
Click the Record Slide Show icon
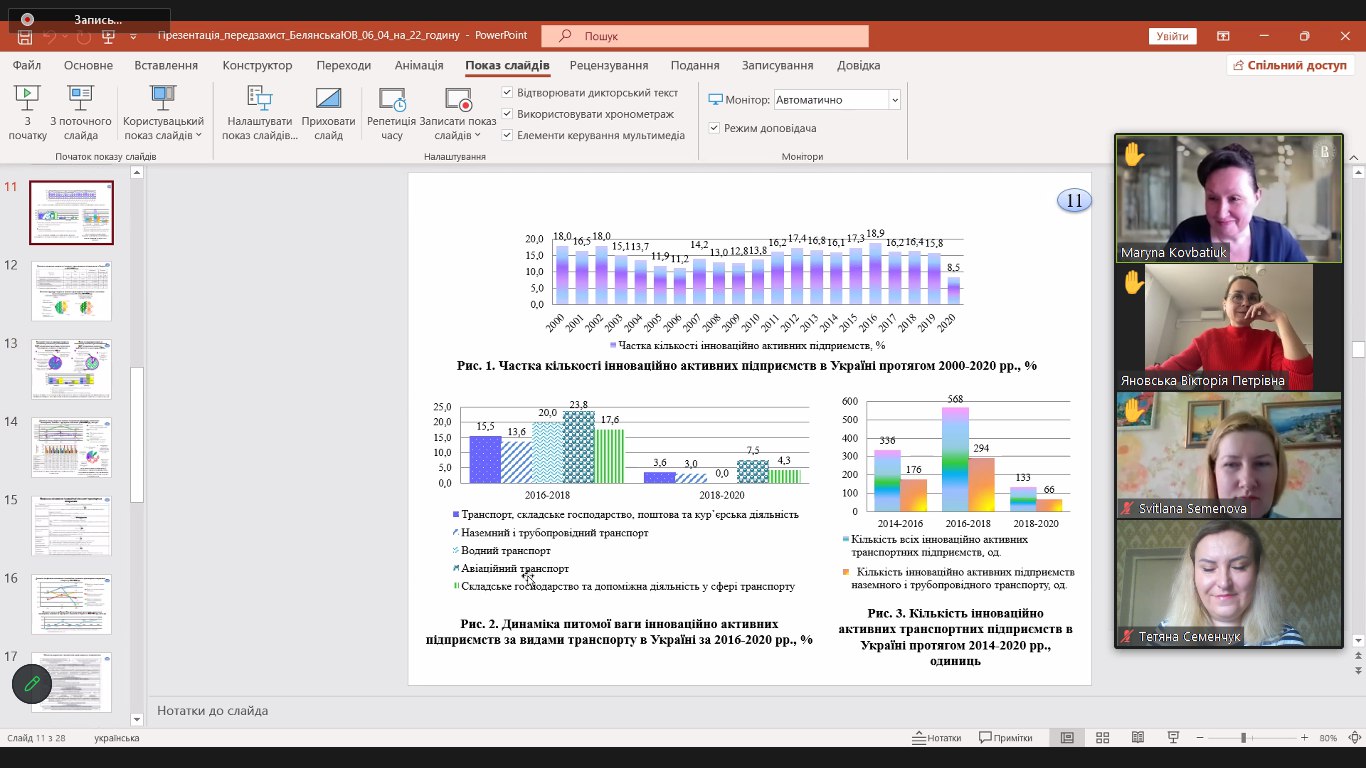pos(458,99)
